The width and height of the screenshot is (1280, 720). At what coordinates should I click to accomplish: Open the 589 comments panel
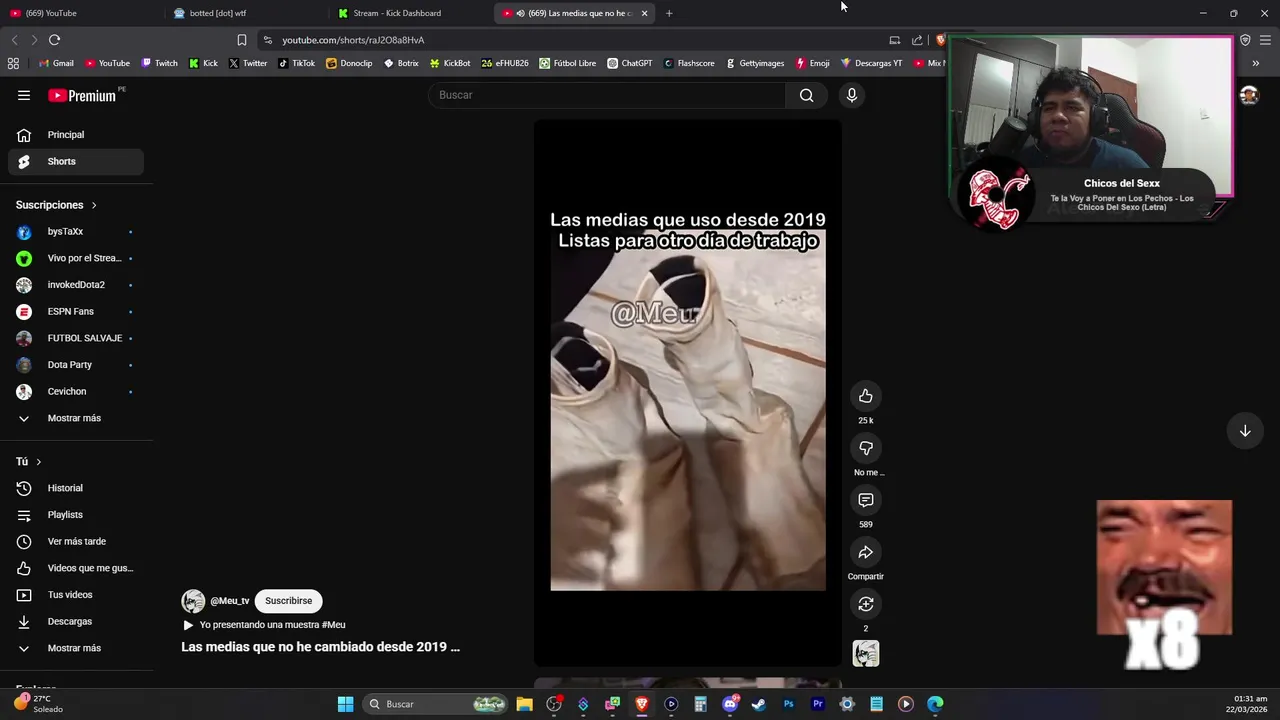866,500
